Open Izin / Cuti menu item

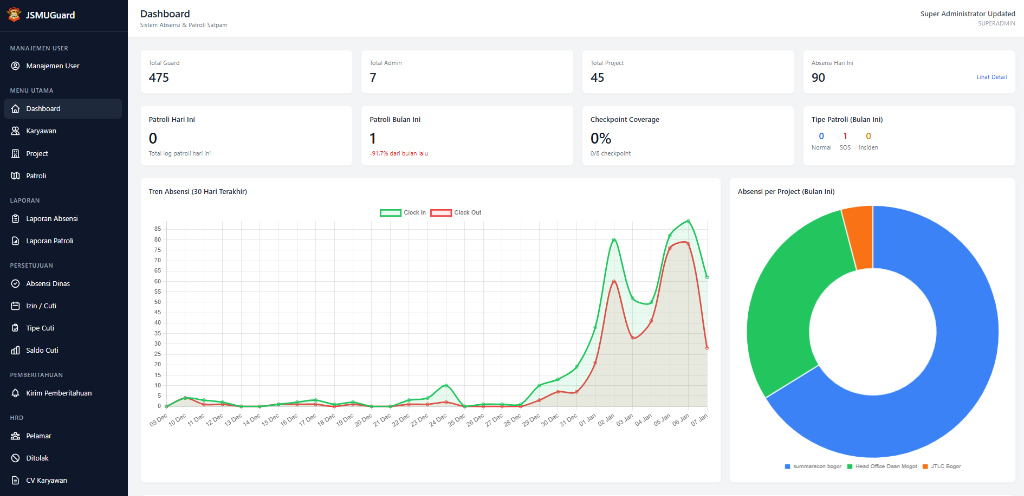43,306
